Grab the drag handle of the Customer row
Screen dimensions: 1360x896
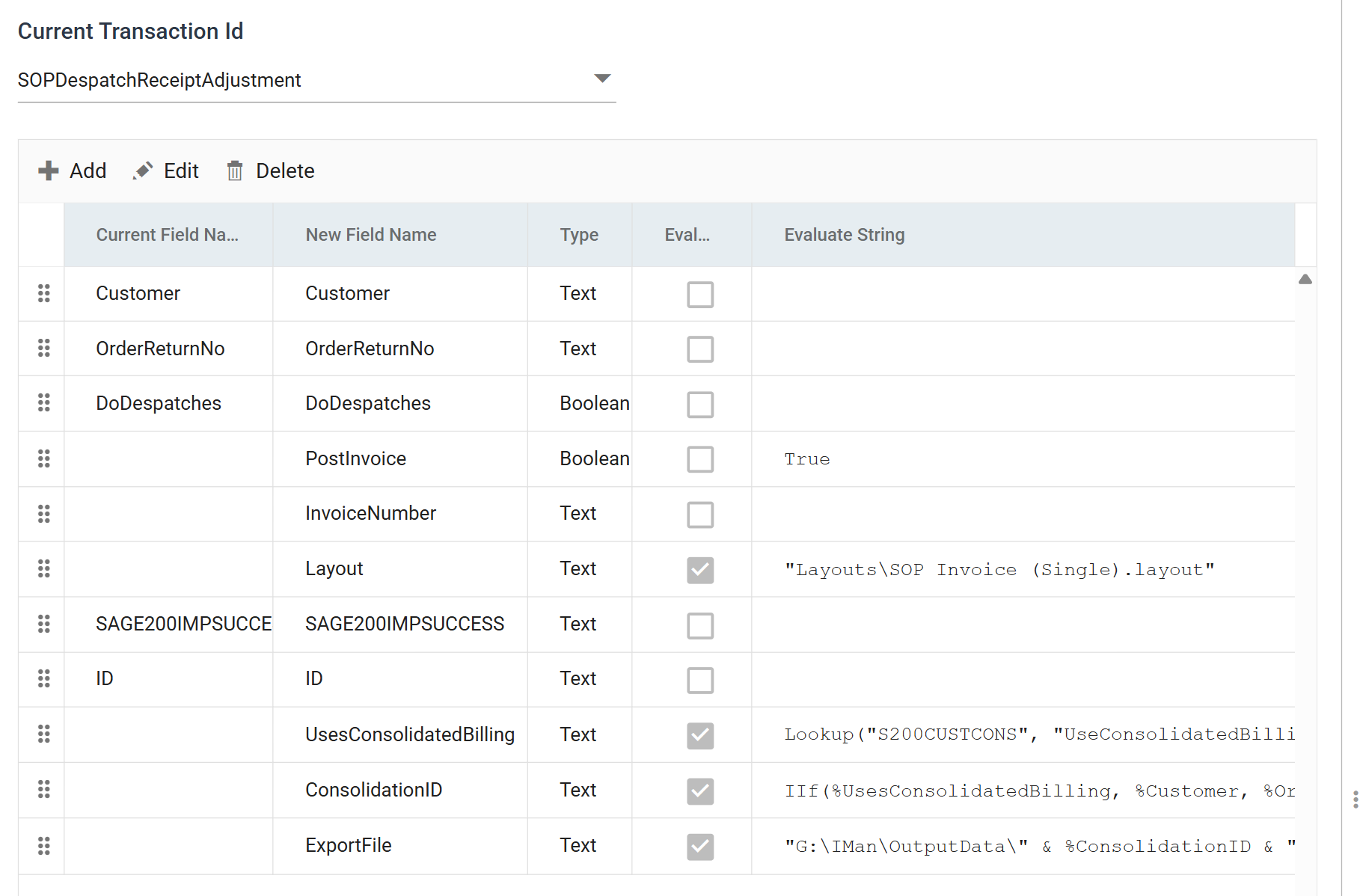[x=44, y=293]
